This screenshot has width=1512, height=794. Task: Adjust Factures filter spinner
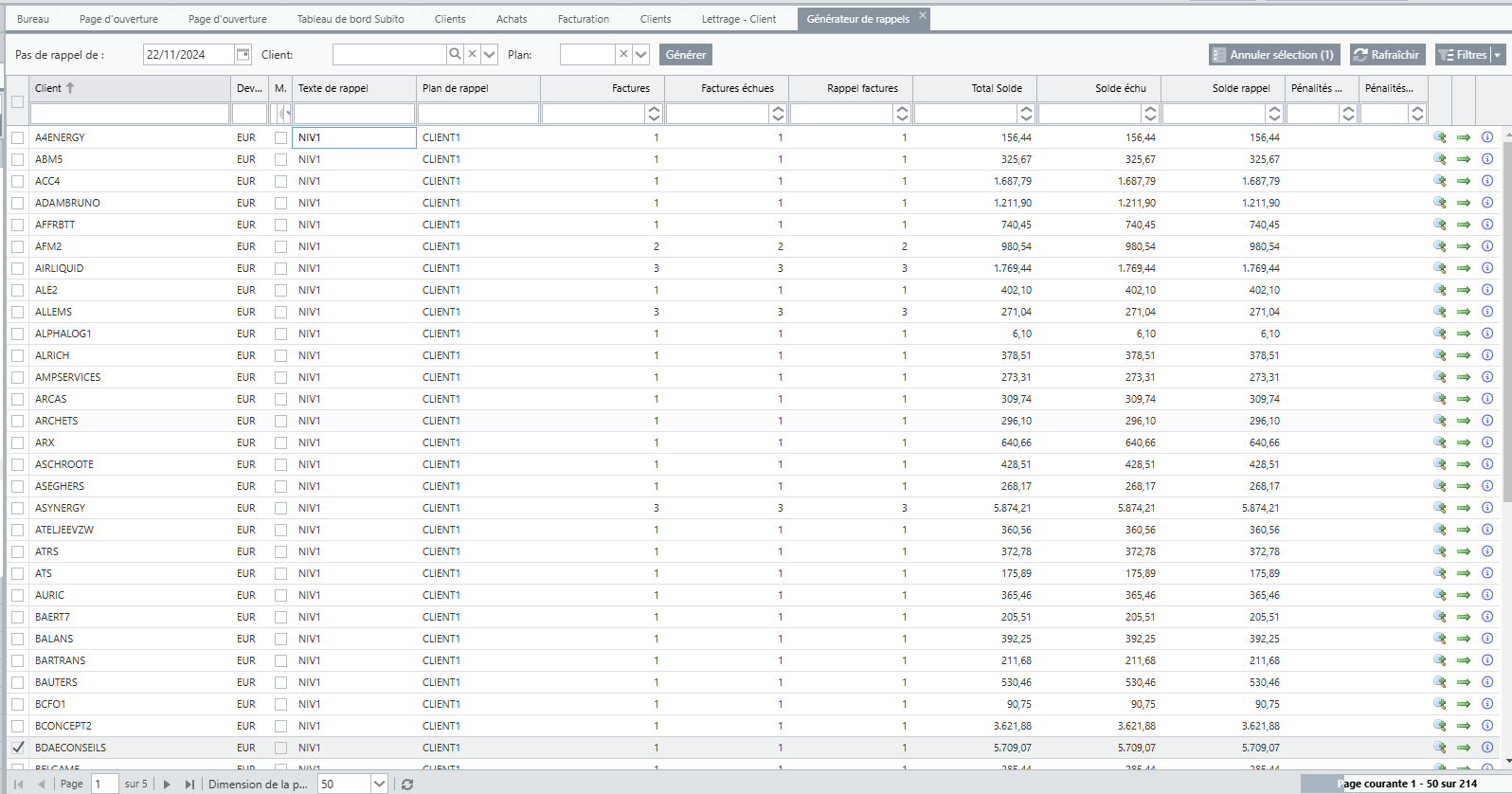click(654, 114)
